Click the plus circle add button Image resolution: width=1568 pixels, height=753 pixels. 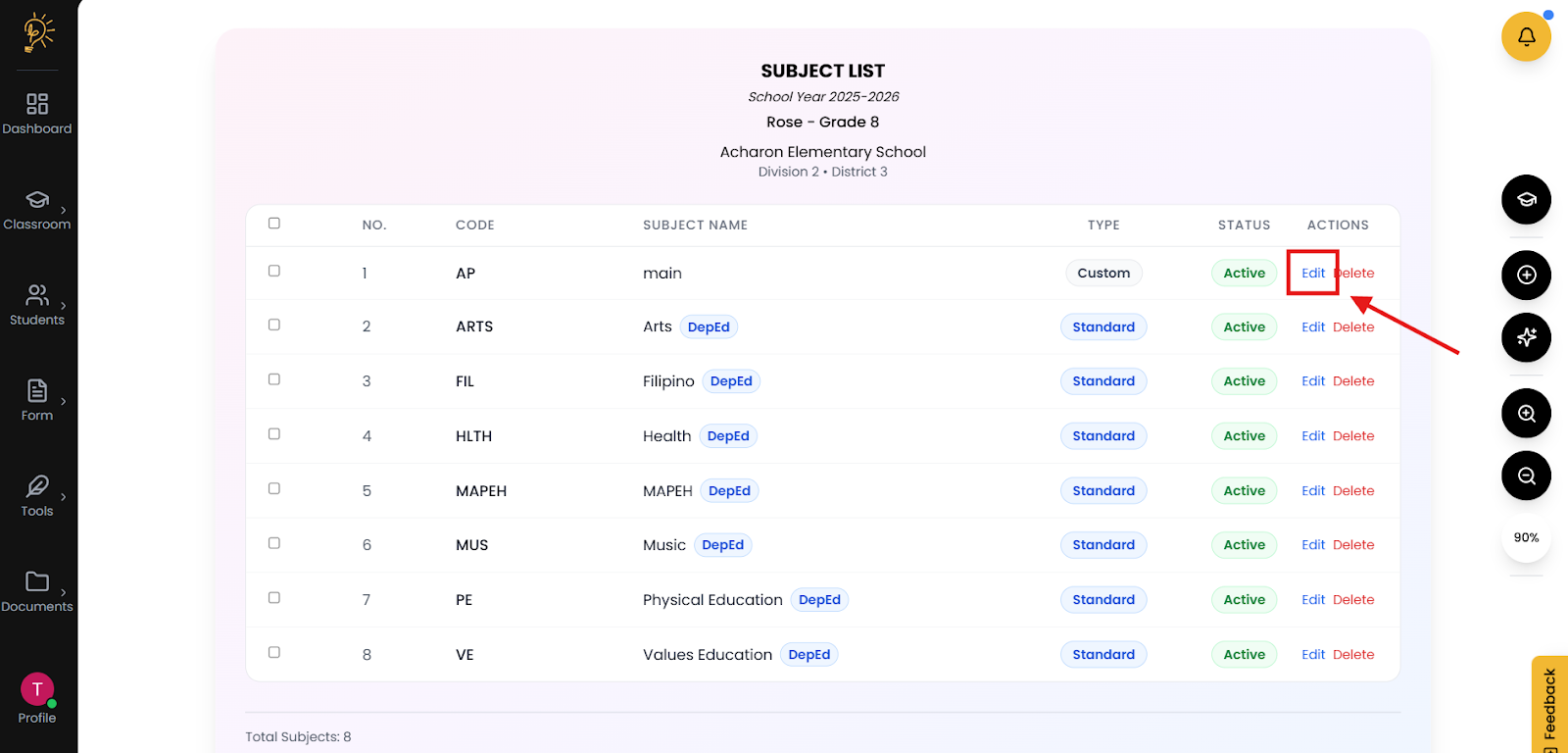coord(1526,276)
